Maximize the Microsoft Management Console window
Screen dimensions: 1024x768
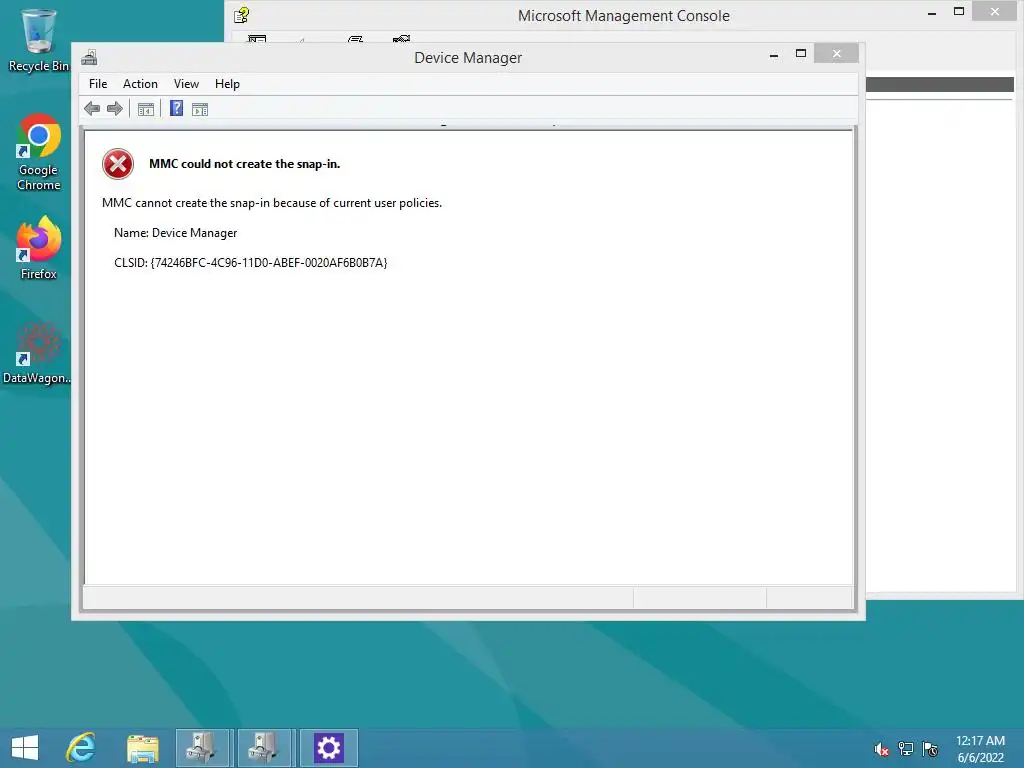[x=959, y=11]
